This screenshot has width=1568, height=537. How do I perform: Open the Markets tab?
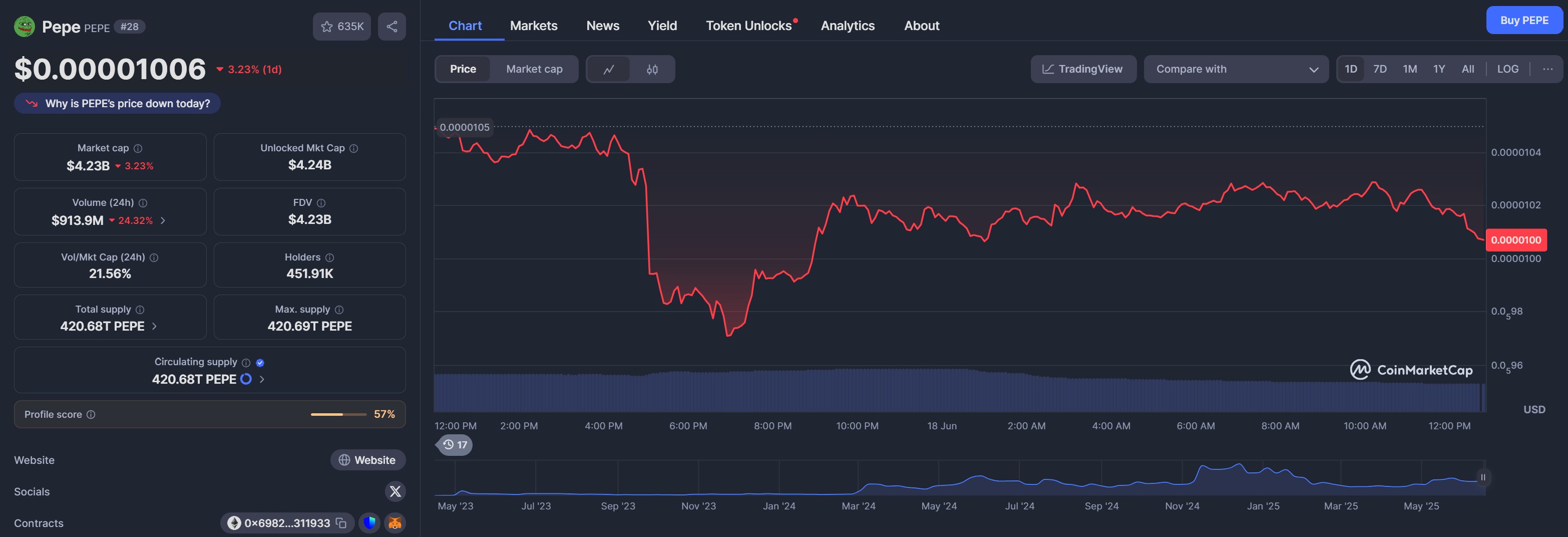tap(533, 26)
